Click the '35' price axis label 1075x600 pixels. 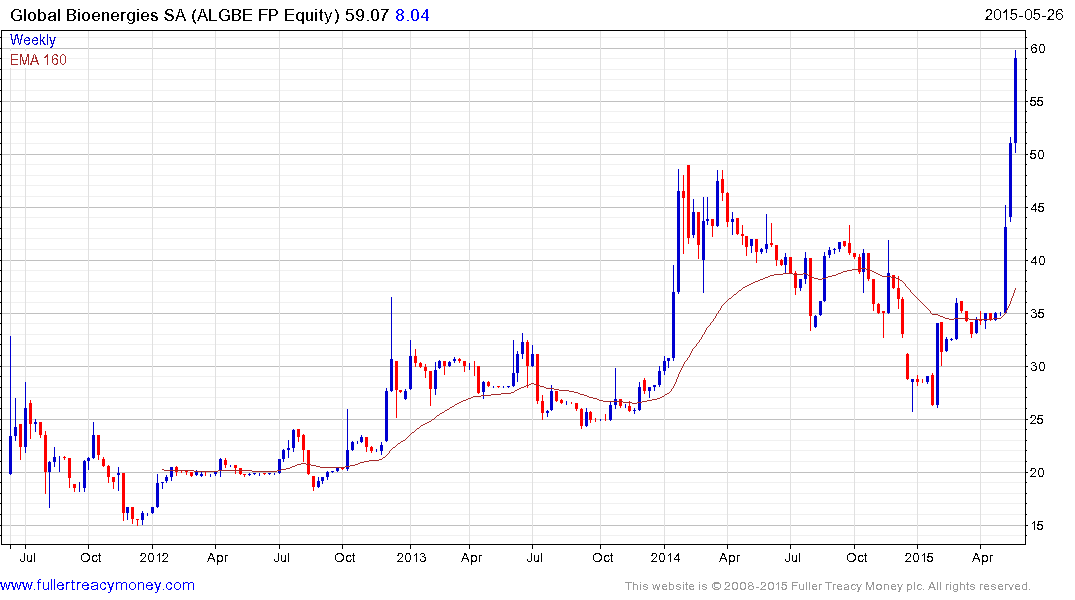(1037, 313)
